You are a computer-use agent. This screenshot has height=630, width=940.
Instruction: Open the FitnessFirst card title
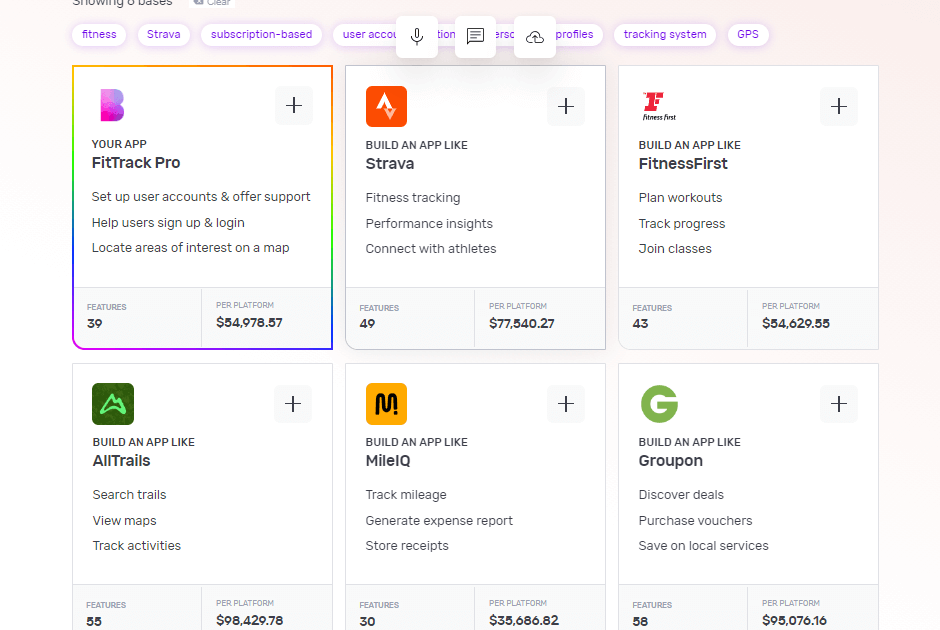click(x=683, y=164)
